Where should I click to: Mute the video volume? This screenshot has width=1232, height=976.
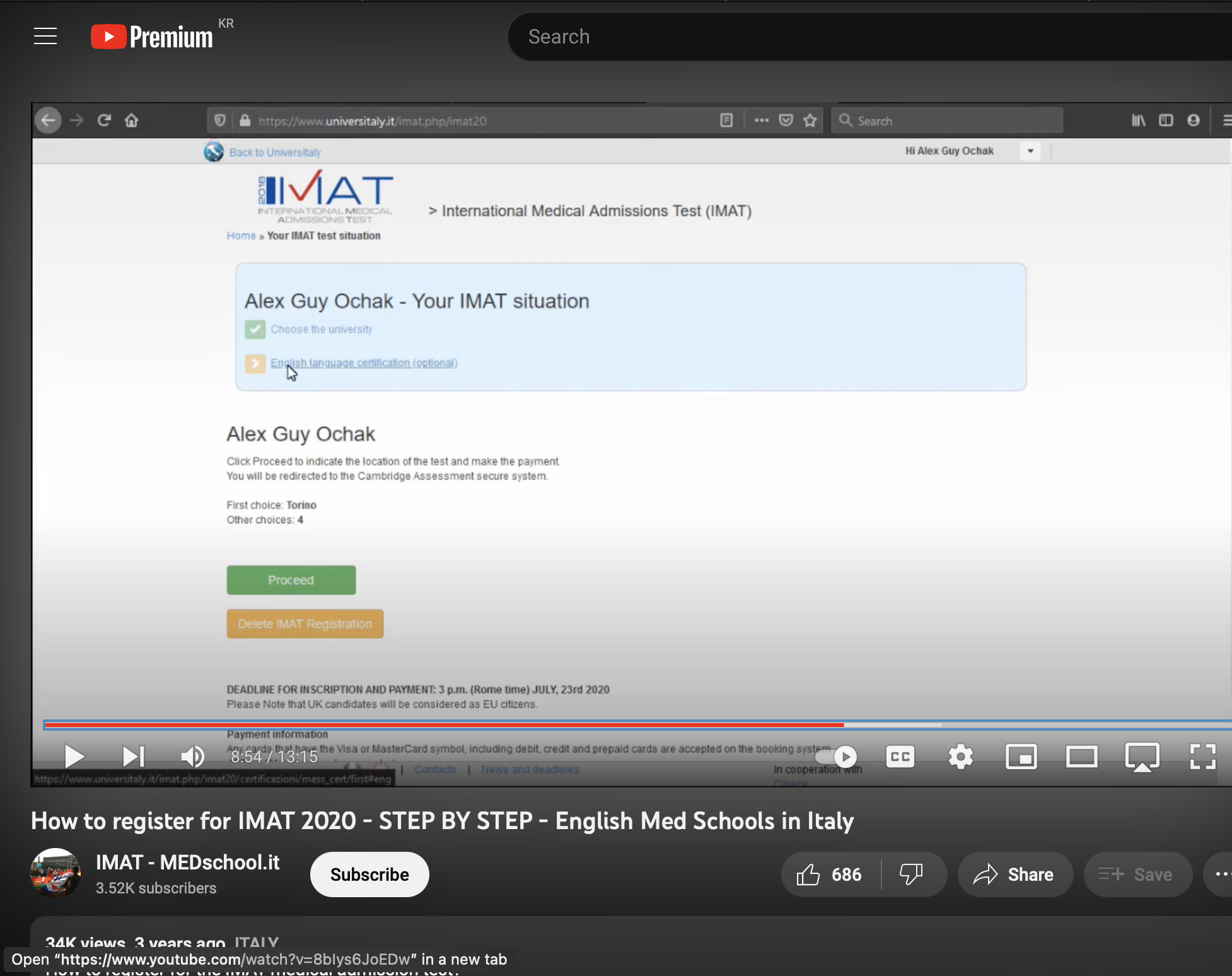[193, 757]
